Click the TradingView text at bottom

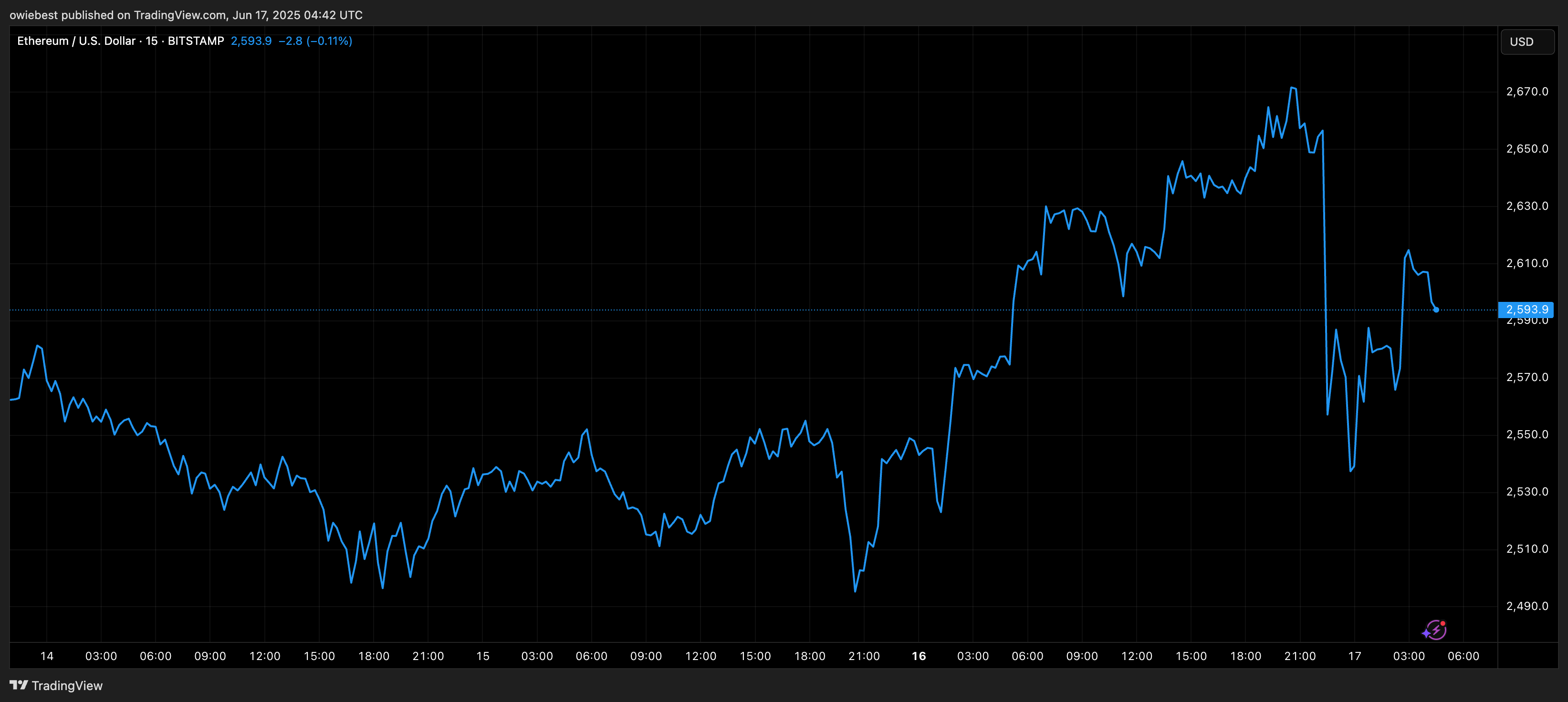[x=67, y=686]
